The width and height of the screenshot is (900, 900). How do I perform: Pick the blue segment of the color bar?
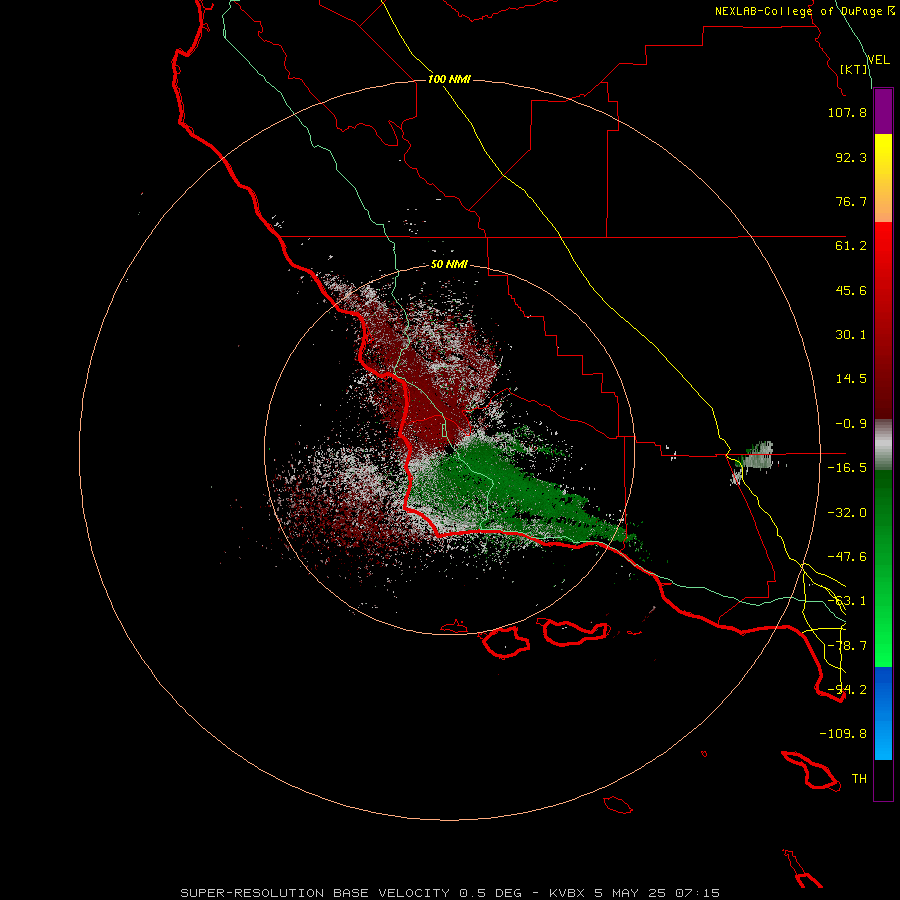coord(883,713)
